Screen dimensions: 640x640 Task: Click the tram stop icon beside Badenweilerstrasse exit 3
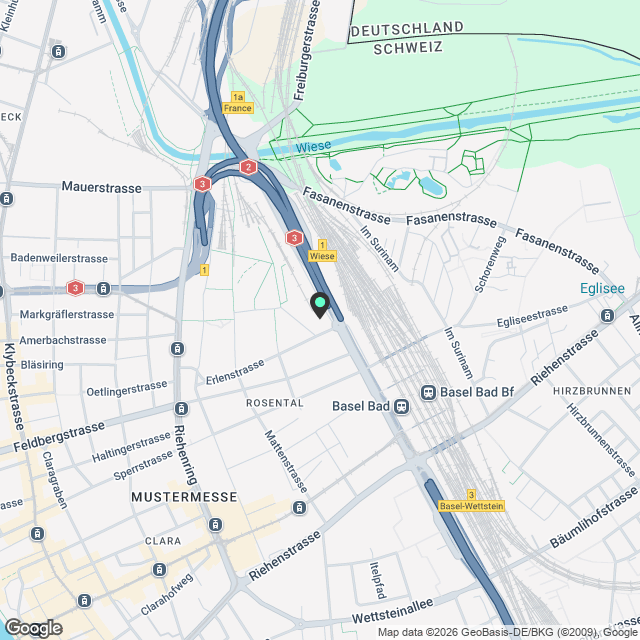coord(103,289)
